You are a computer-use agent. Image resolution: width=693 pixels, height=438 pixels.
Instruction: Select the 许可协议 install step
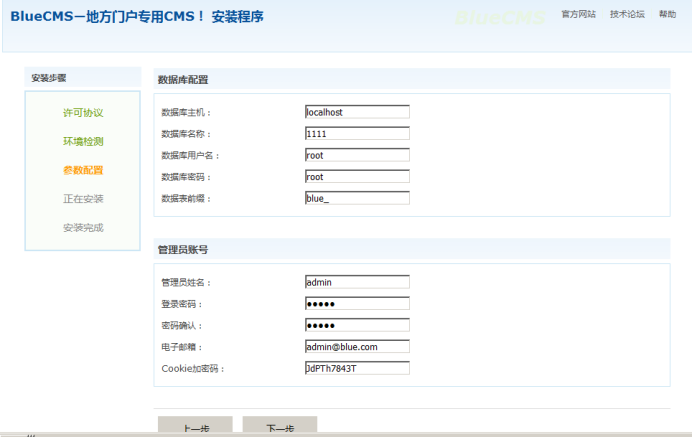click(x=83, y=113)
